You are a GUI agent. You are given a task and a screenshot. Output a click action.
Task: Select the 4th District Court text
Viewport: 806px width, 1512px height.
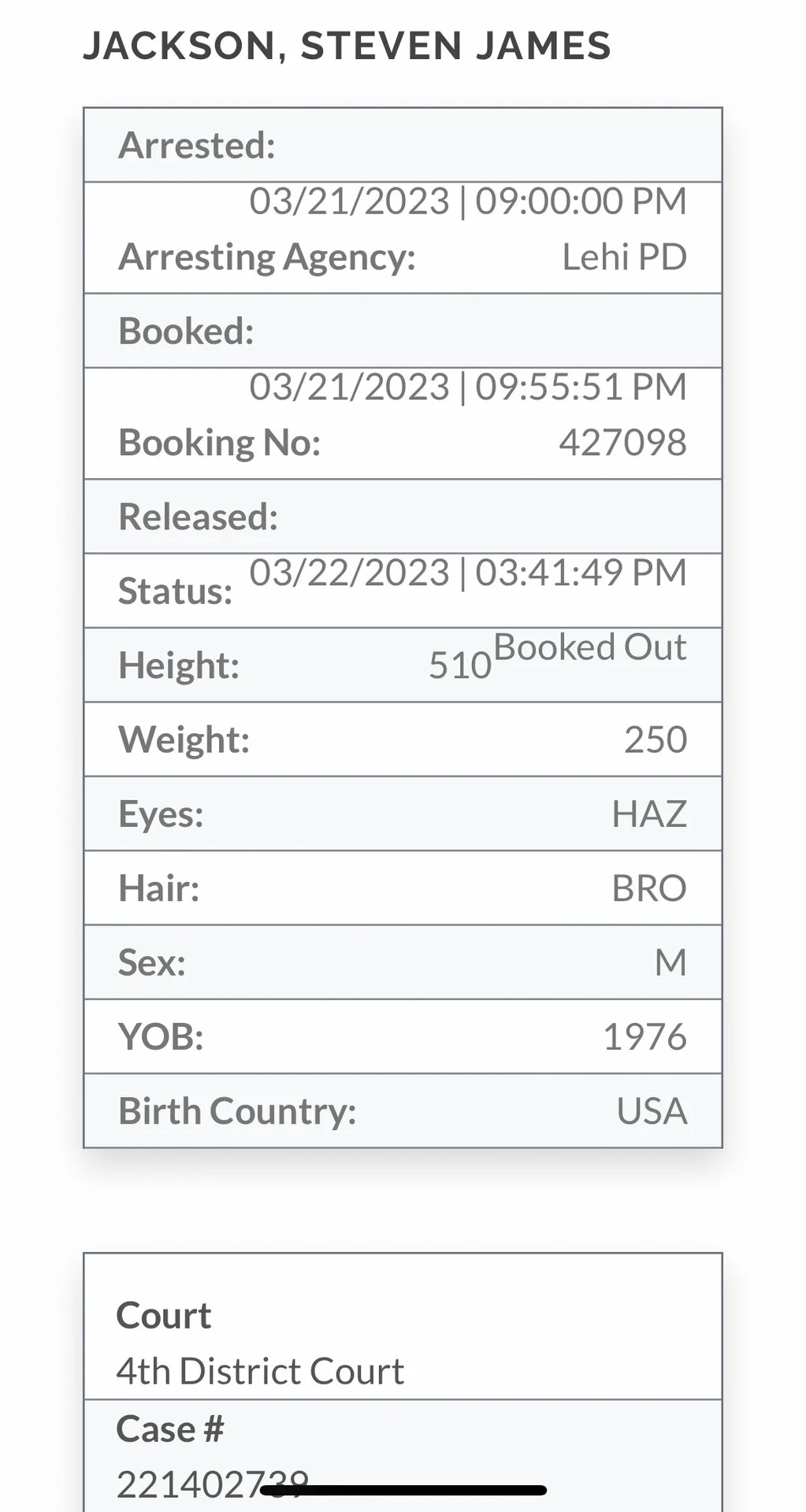[x=260, y=1371]
